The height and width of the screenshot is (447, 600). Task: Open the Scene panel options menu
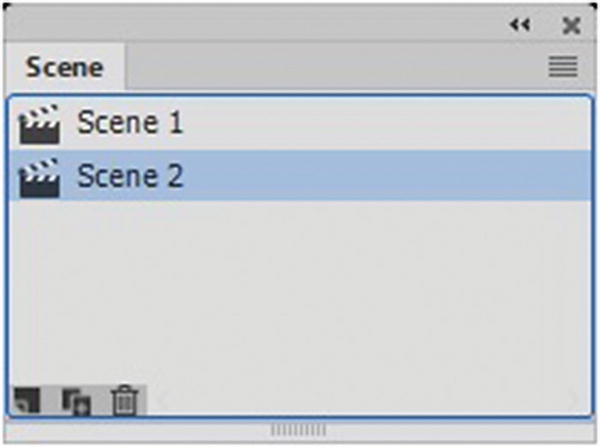[563, 67]
